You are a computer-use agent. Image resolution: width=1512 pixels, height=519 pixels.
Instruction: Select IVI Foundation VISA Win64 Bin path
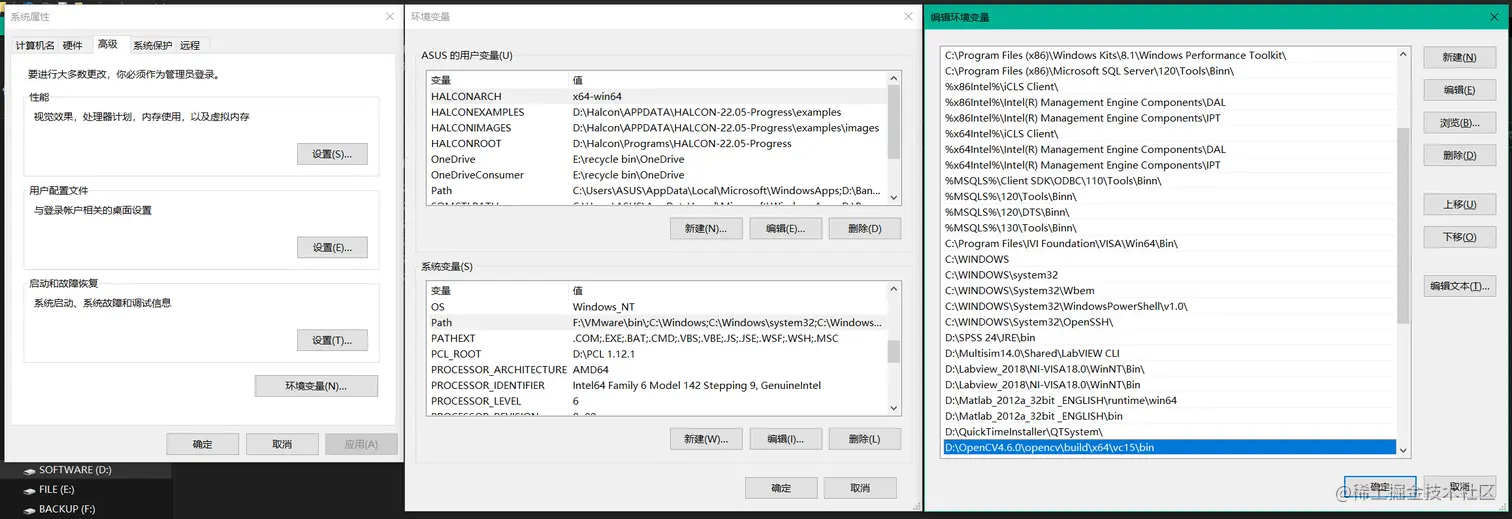pyautogui.click(x=1169, y=243)
